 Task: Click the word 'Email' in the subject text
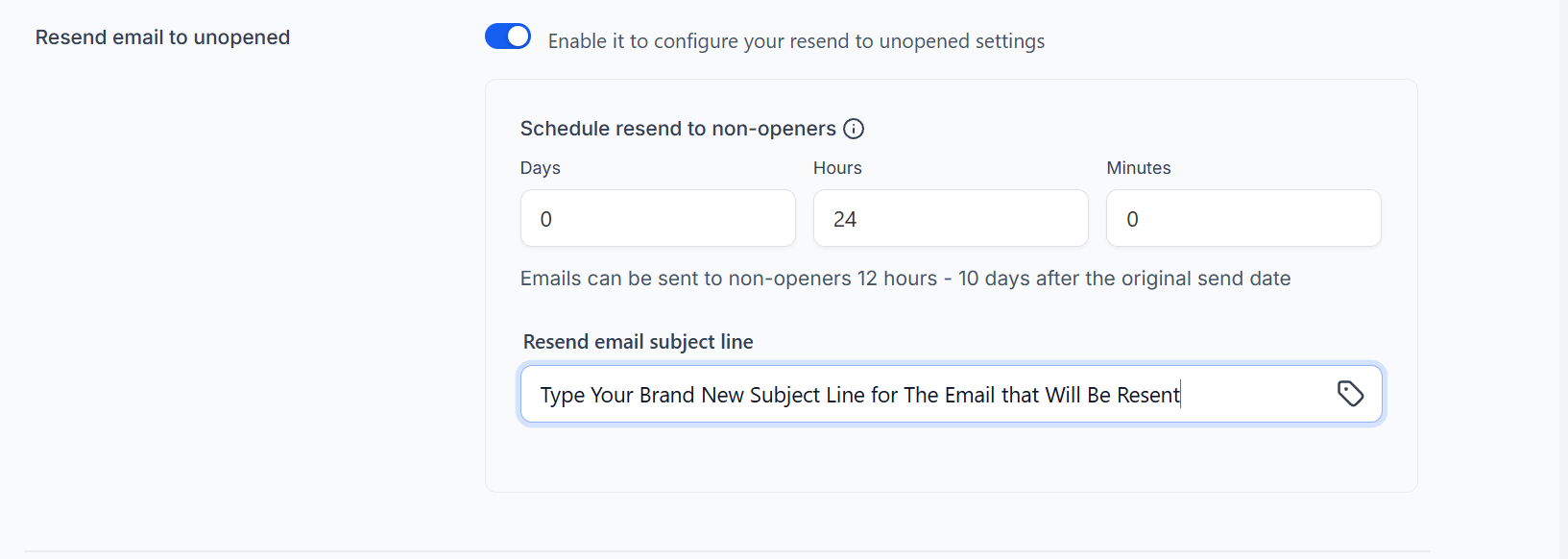(x=970, y=395)
